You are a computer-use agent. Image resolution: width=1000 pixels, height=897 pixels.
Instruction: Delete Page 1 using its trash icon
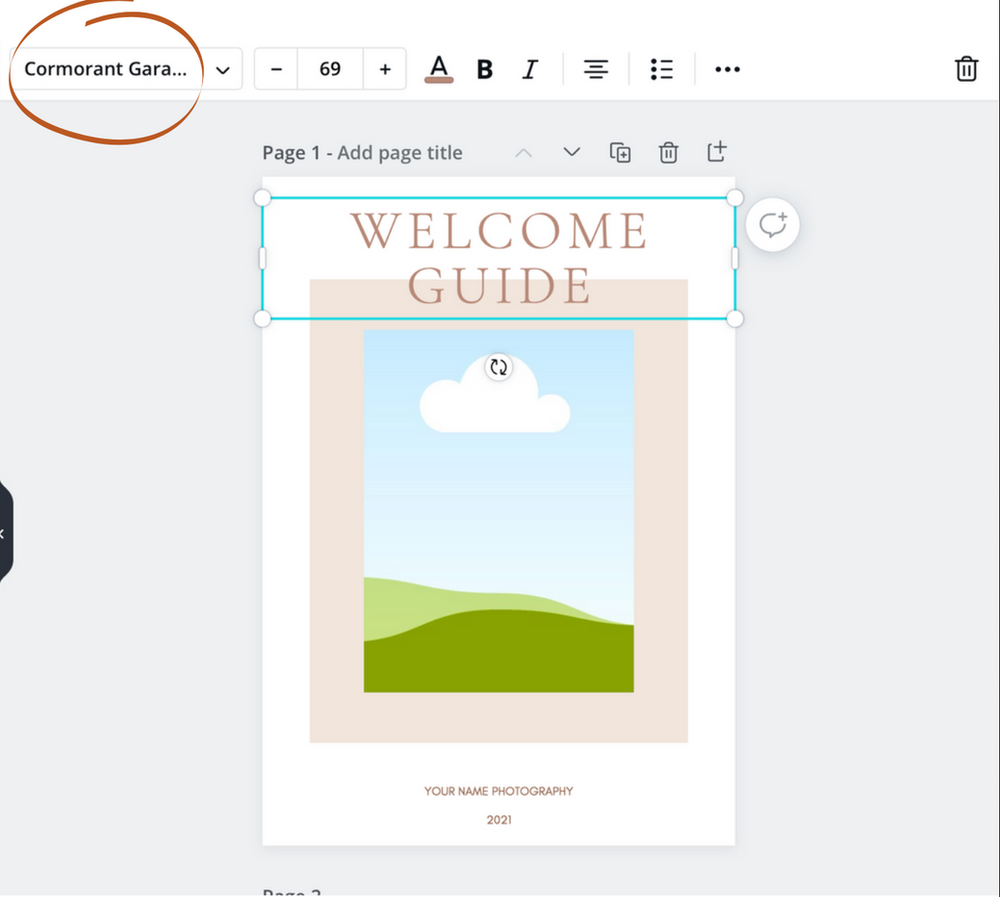[x=668, y=152]
